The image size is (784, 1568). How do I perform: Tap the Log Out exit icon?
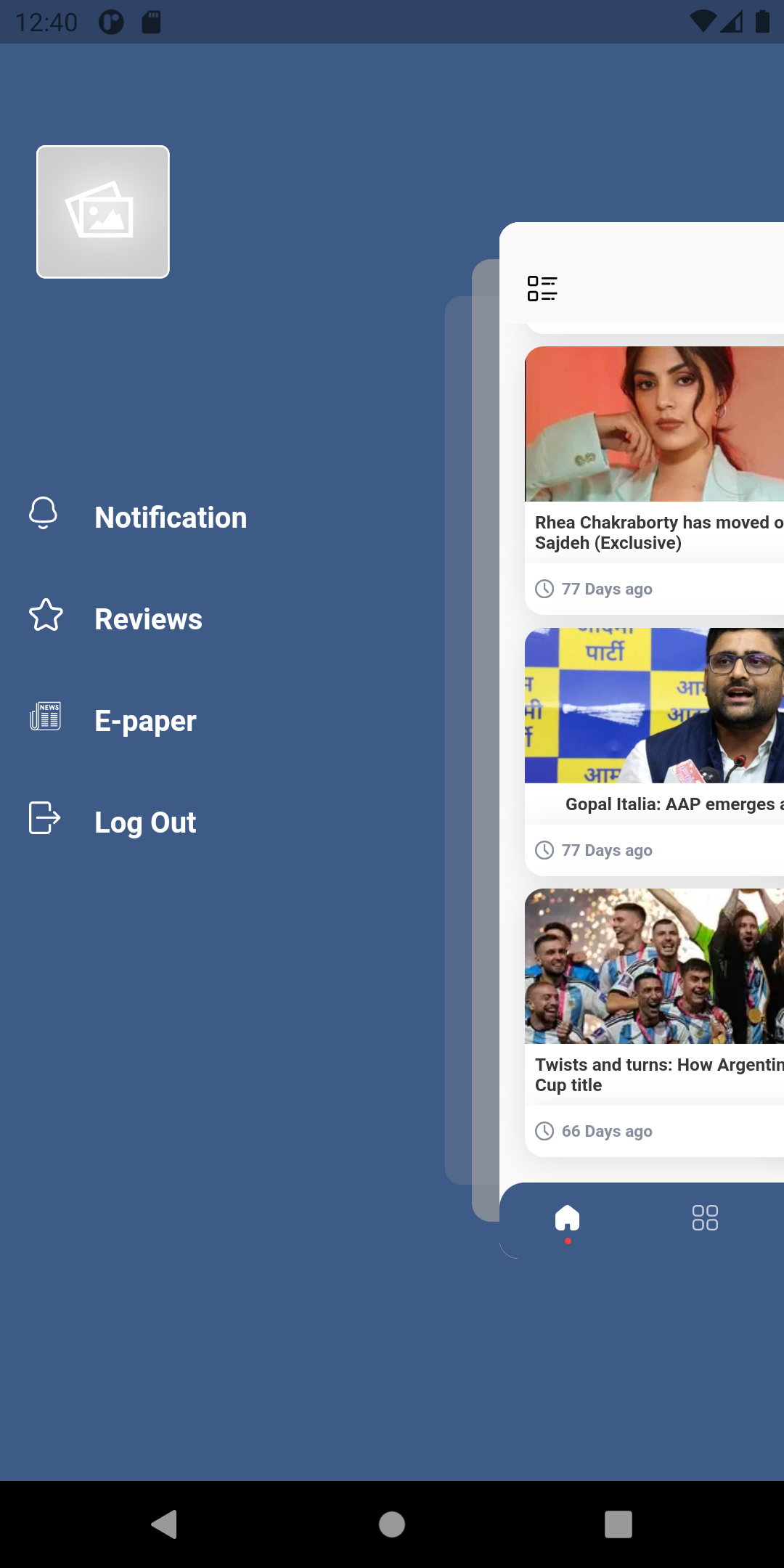coord(44,819)
